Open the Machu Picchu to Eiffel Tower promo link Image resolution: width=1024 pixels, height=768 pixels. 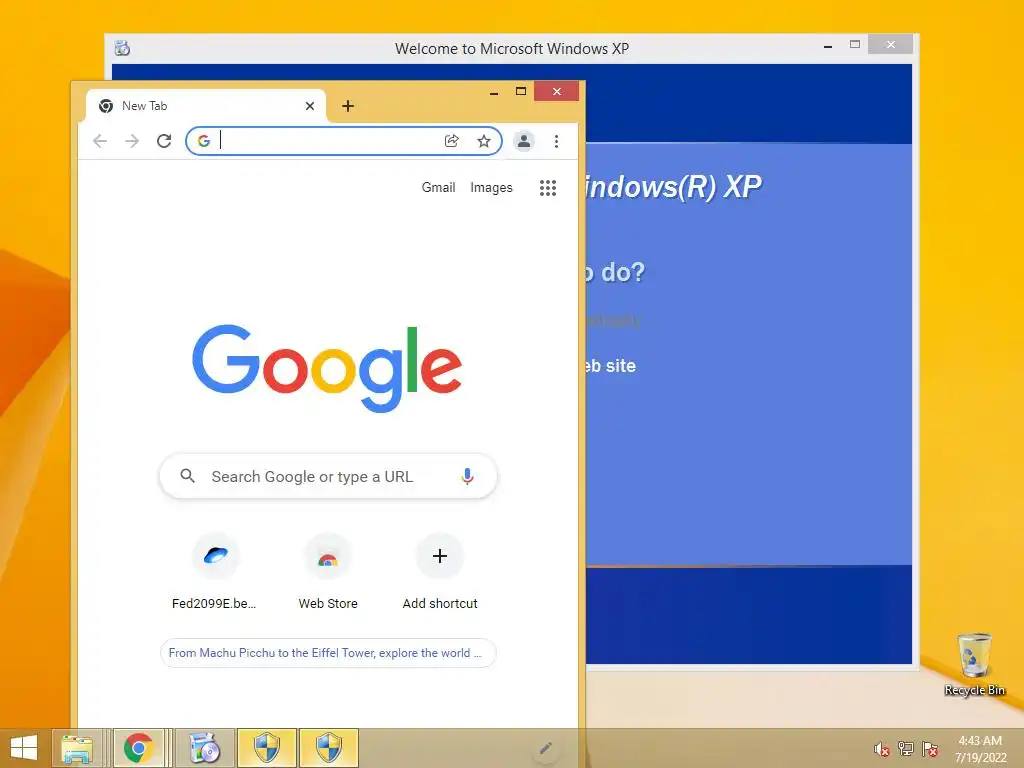328,652
